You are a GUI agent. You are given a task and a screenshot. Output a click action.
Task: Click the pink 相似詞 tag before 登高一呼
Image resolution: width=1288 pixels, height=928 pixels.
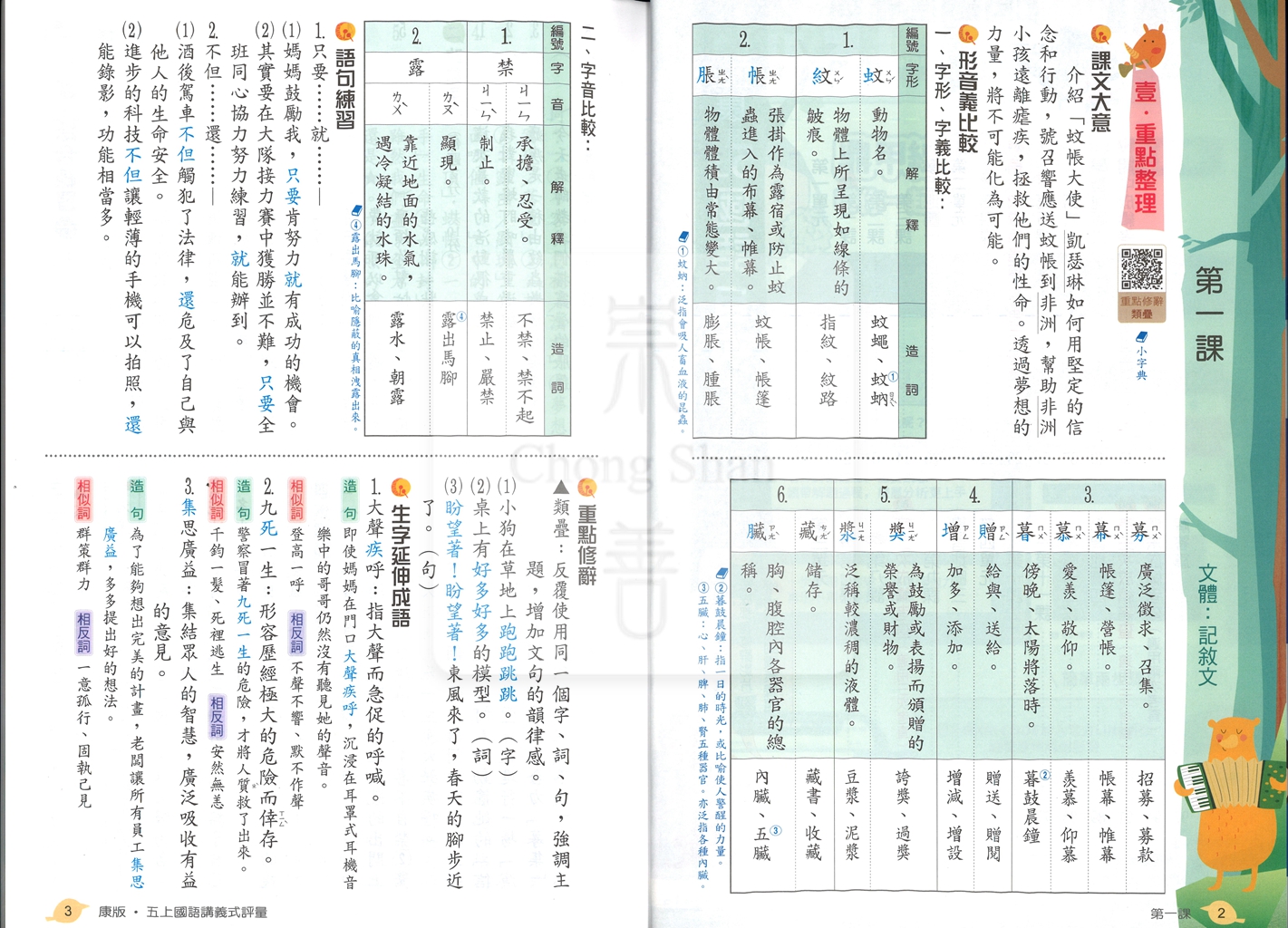point(295,499)
